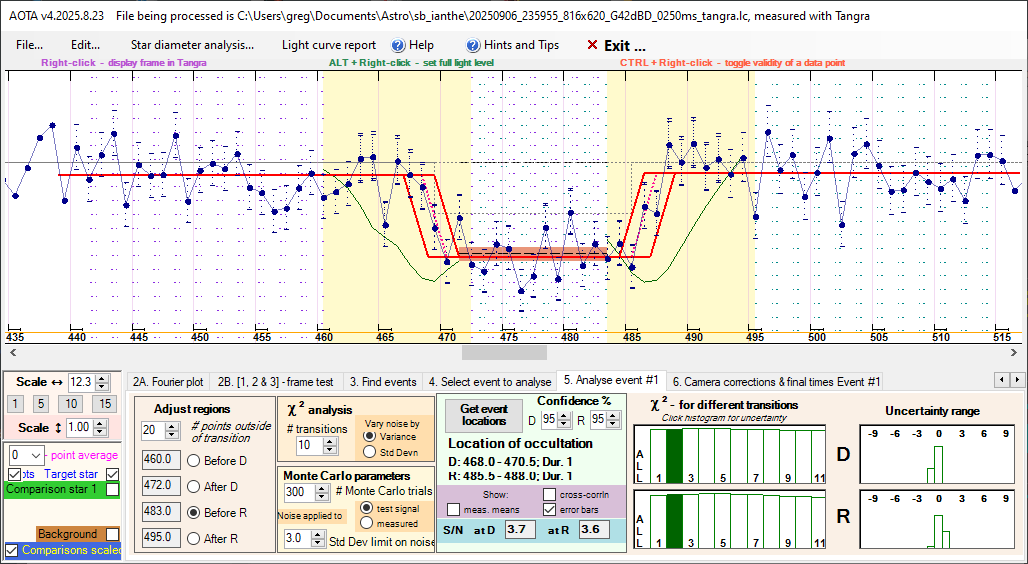This screenshot has height=564, width=1028.
Task: Uncheck the error bars checkbox
Action: tap(549, 509)
